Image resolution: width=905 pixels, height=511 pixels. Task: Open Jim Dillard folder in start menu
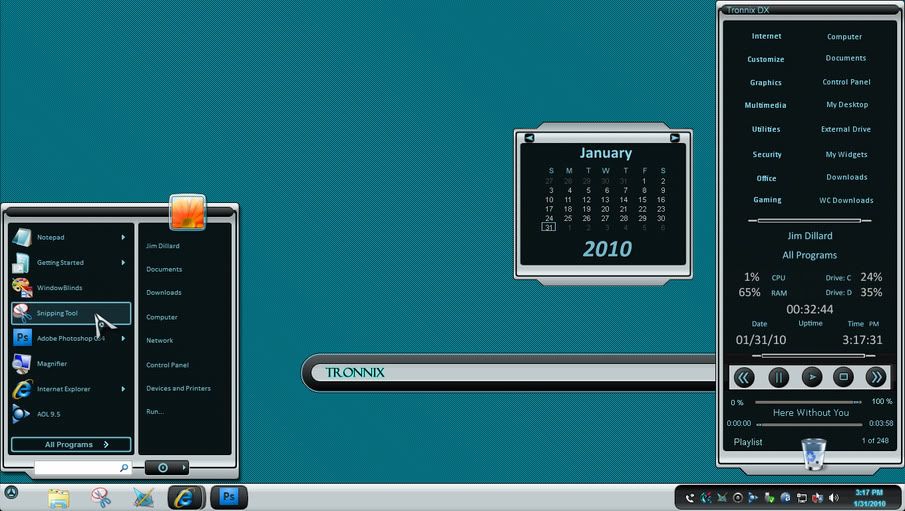click(163, 246)
